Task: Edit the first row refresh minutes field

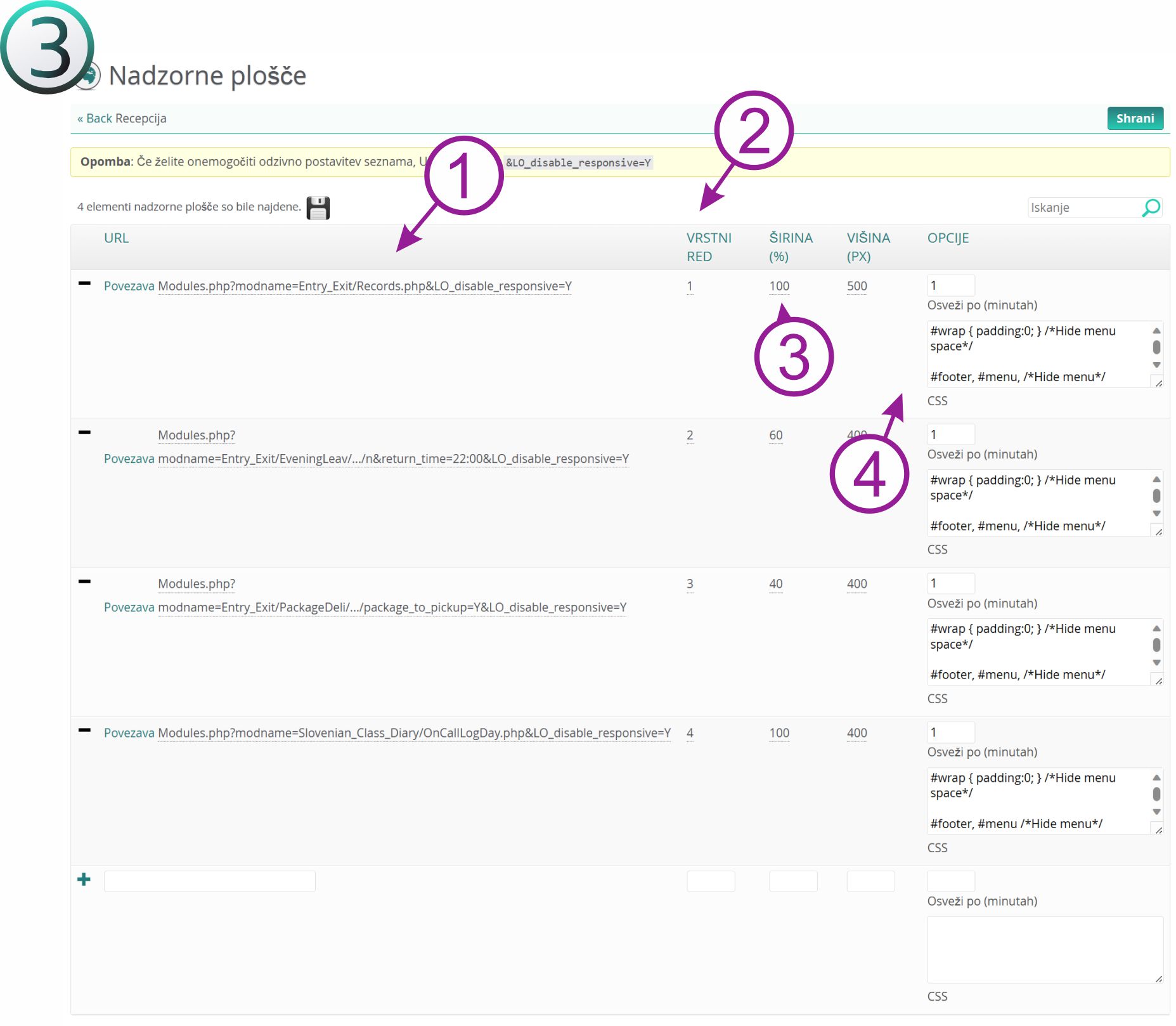Action: click(950, 285)
